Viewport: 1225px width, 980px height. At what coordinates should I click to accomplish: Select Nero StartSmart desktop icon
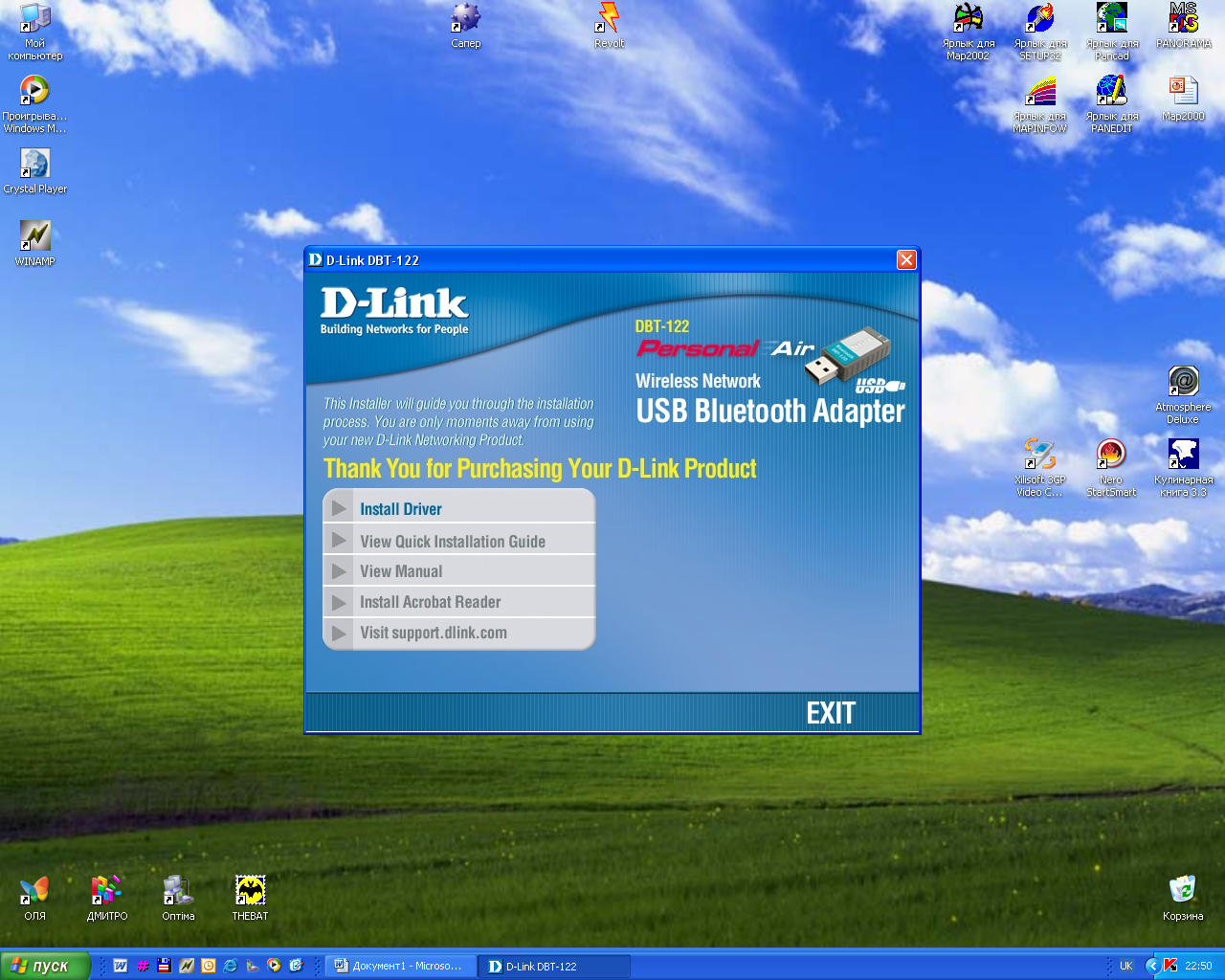coord(1112,468)
